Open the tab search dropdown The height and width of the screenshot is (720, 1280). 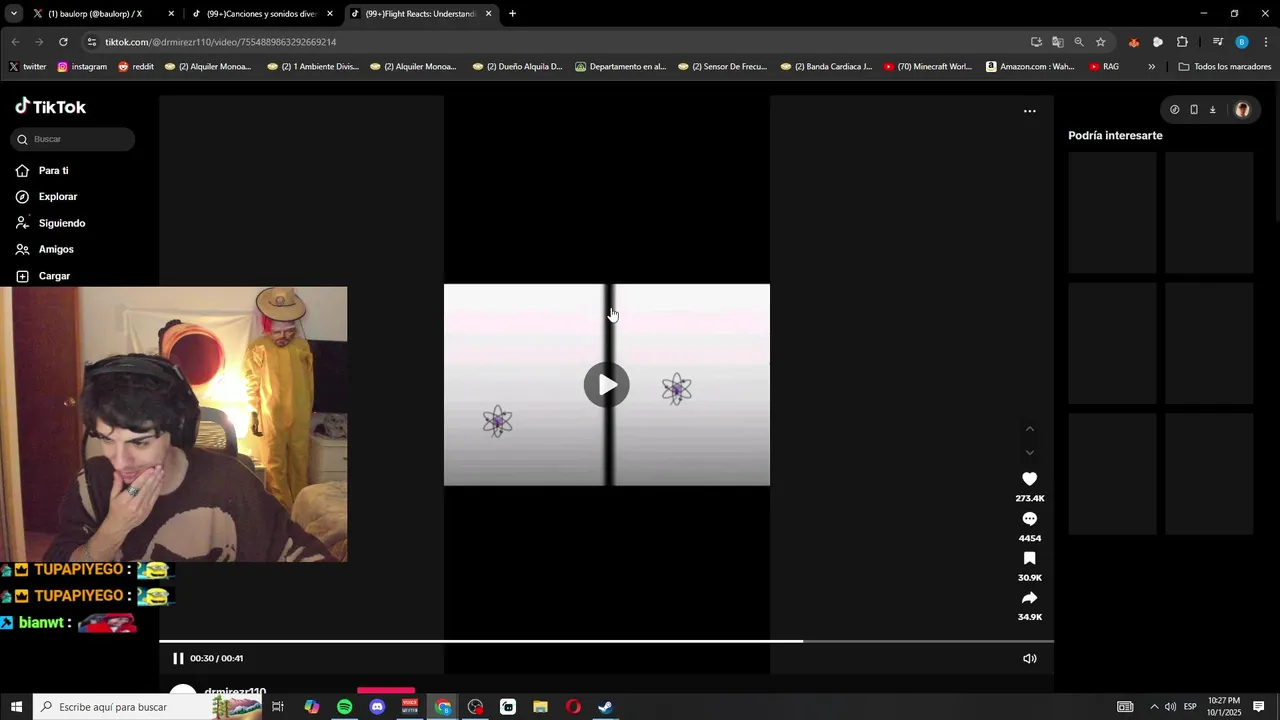pos(13,14)
